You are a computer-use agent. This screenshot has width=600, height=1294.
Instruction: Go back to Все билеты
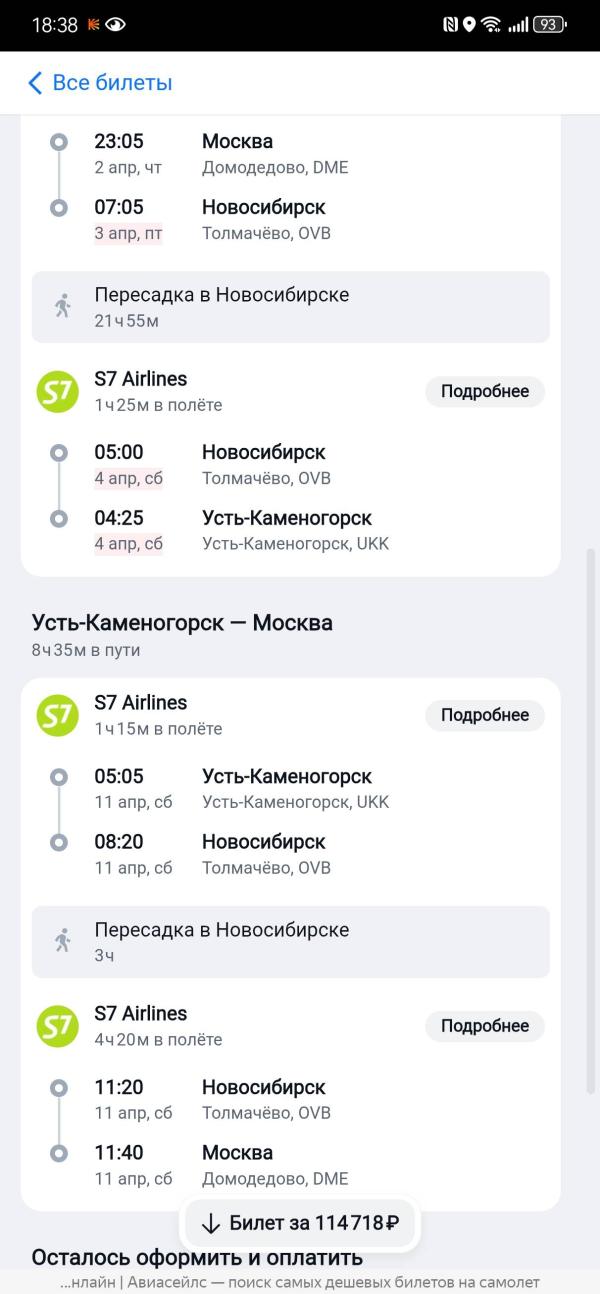[x=112, y=83]
